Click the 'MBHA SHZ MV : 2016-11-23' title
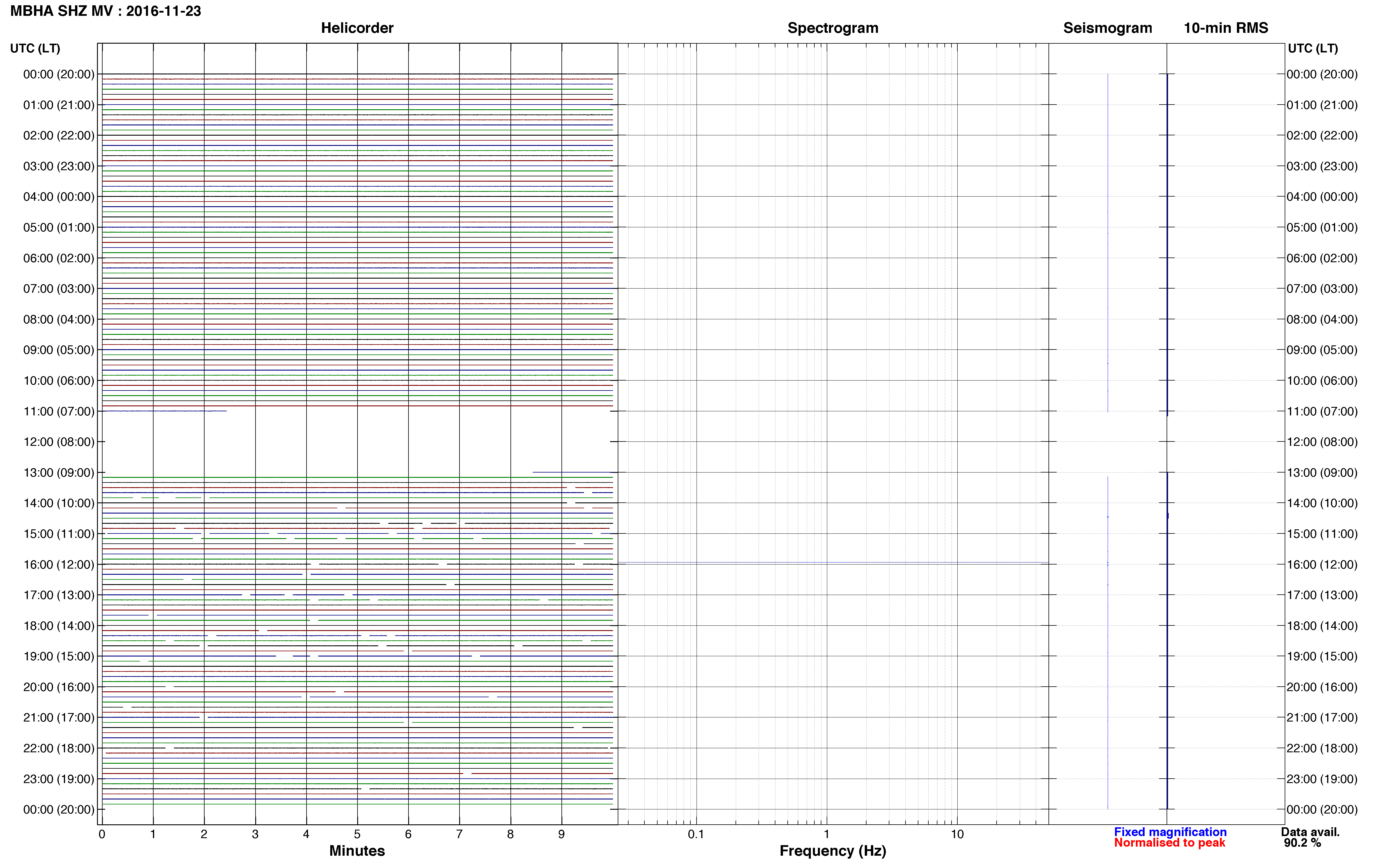 pos(106,11)
